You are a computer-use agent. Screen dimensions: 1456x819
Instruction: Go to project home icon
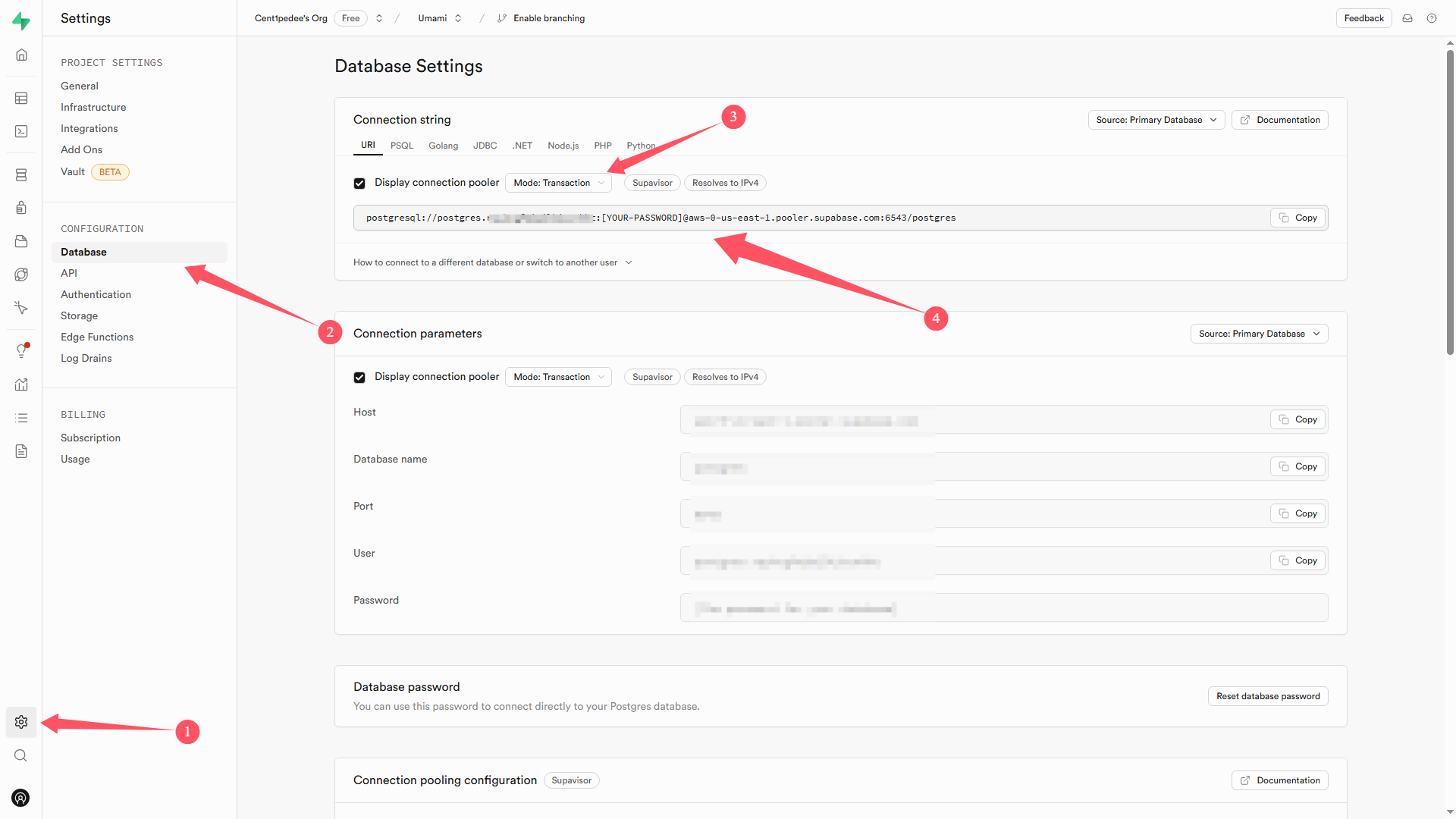[21, 55]
